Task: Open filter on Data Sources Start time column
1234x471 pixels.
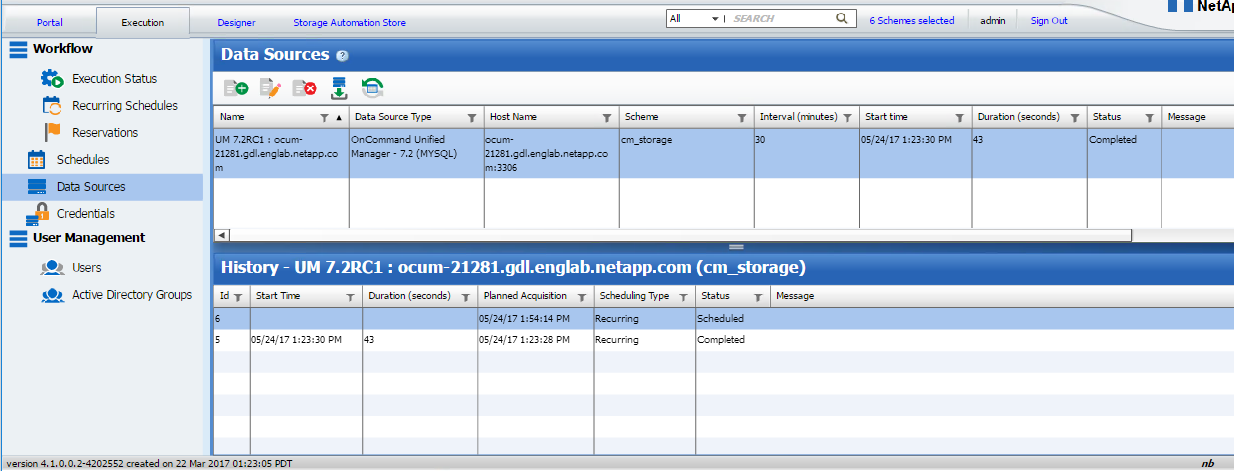Action: 959,118
